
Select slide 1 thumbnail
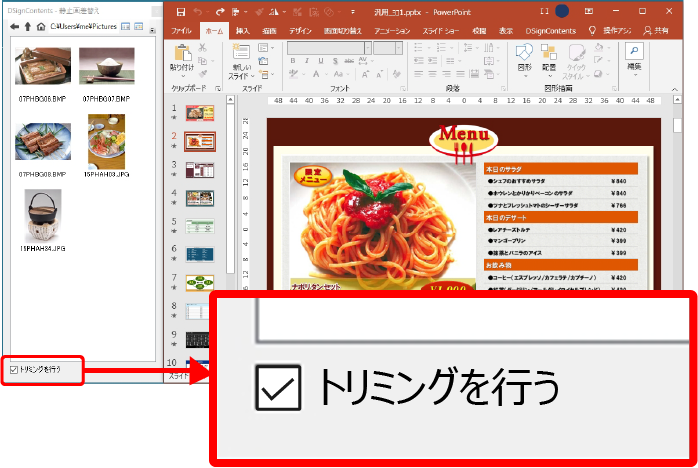tap(200, 113)
